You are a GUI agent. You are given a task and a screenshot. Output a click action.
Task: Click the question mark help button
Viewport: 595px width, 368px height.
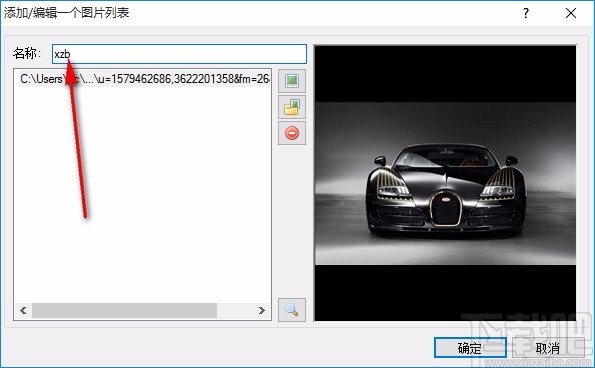526,13
